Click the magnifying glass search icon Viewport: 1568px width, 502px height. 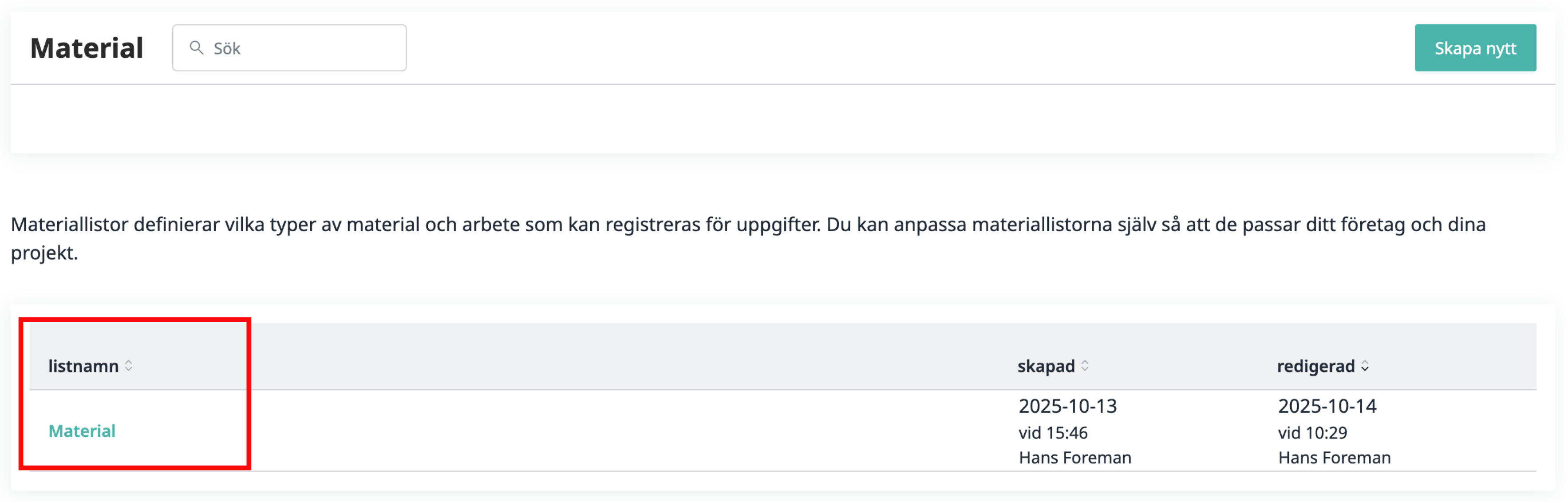pos(196,47)
